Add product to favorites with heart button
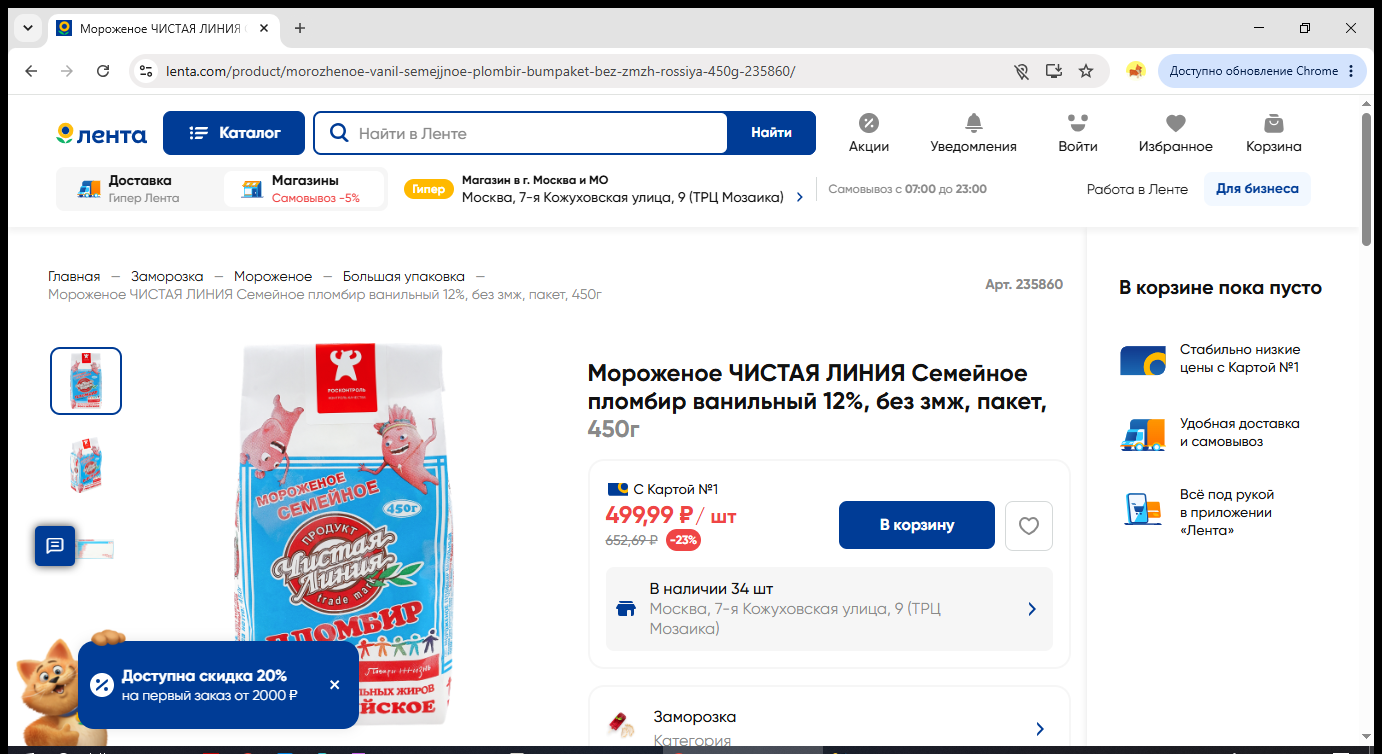Viewport: 1382px width, 754px height. 1028,525
